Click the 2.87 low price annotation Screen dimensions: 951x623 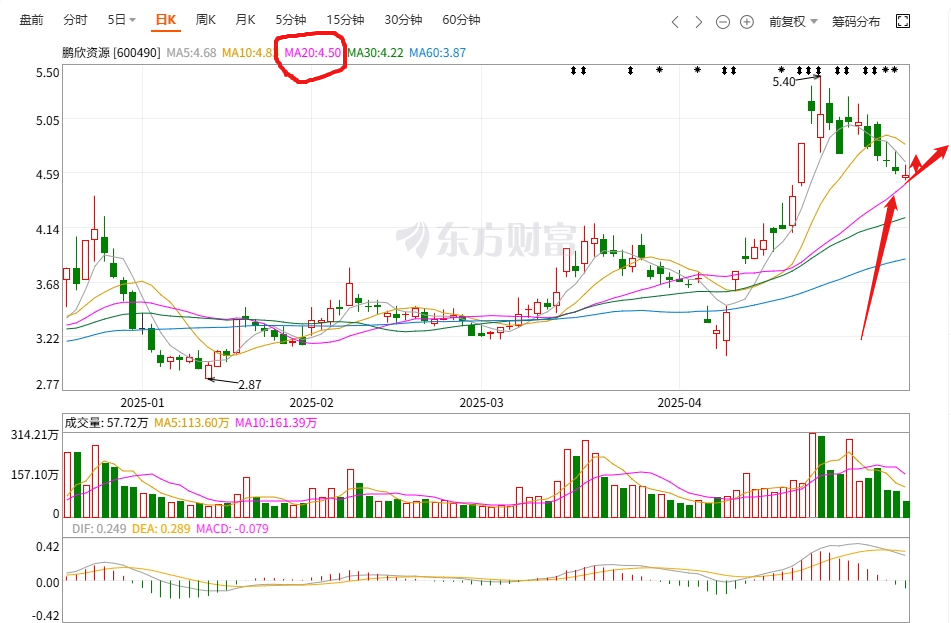[x=249, y=385]
